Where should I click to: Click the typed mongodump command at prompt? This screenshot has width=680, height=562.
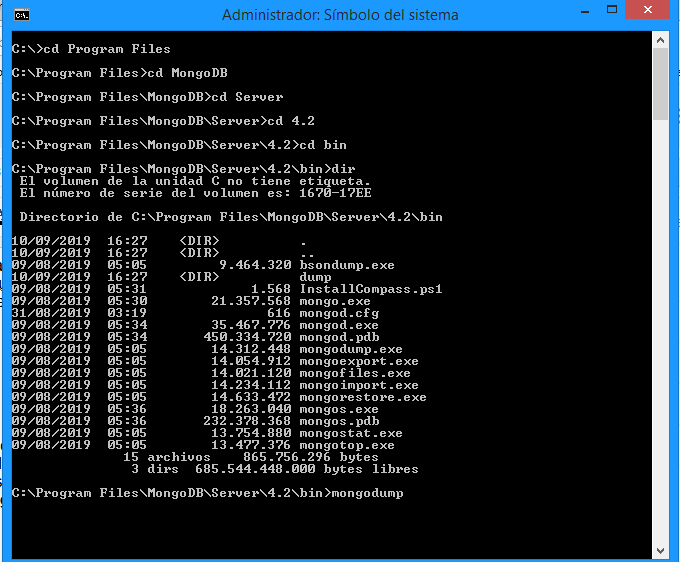coord(367,493)
